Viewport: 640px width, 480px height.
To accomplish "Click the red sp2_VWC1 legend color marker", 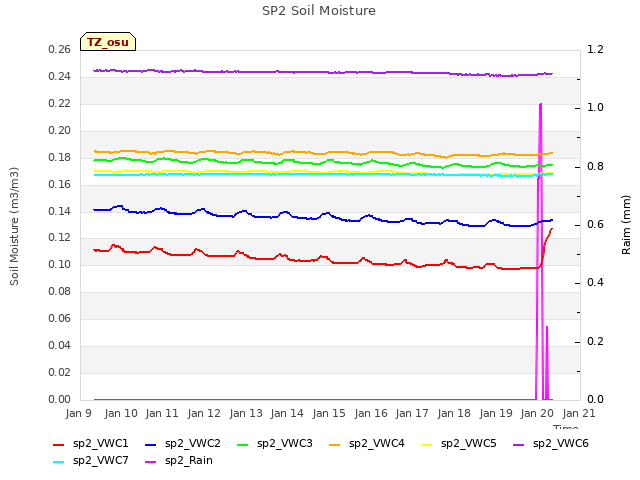I will (59, 445).
